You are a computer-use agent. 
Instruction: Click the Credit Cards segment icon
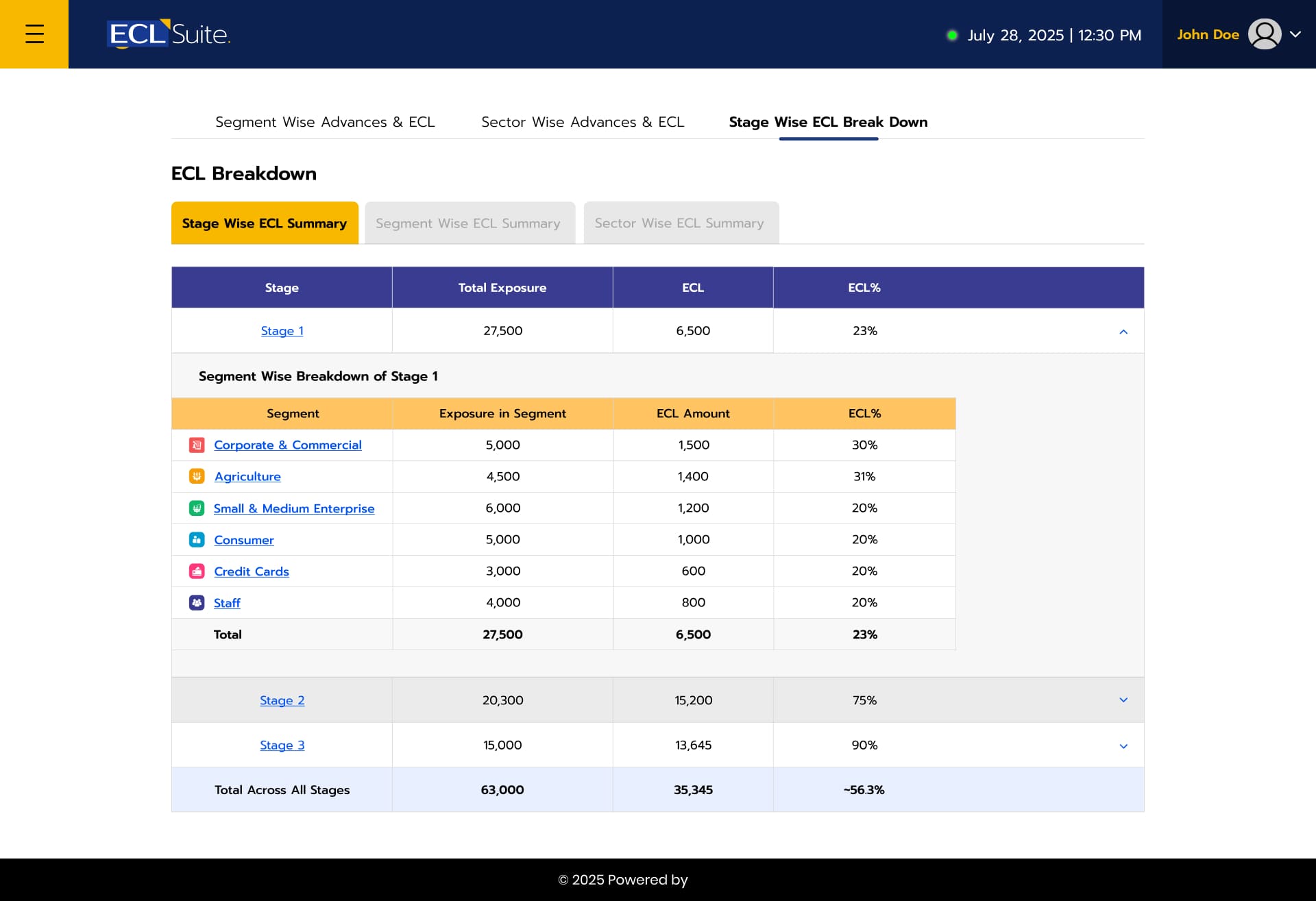(x=197, y=571)
